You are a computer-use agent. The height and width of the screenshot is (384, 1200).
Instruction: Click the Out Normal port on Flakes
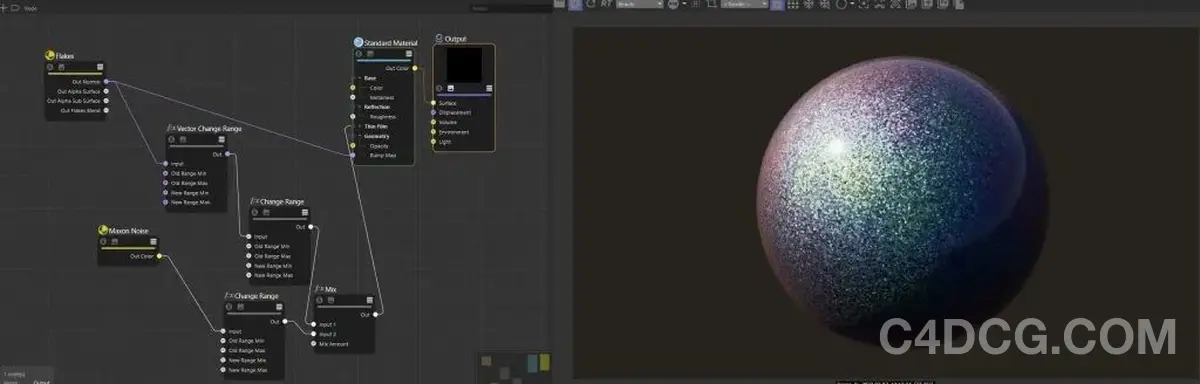106,82
